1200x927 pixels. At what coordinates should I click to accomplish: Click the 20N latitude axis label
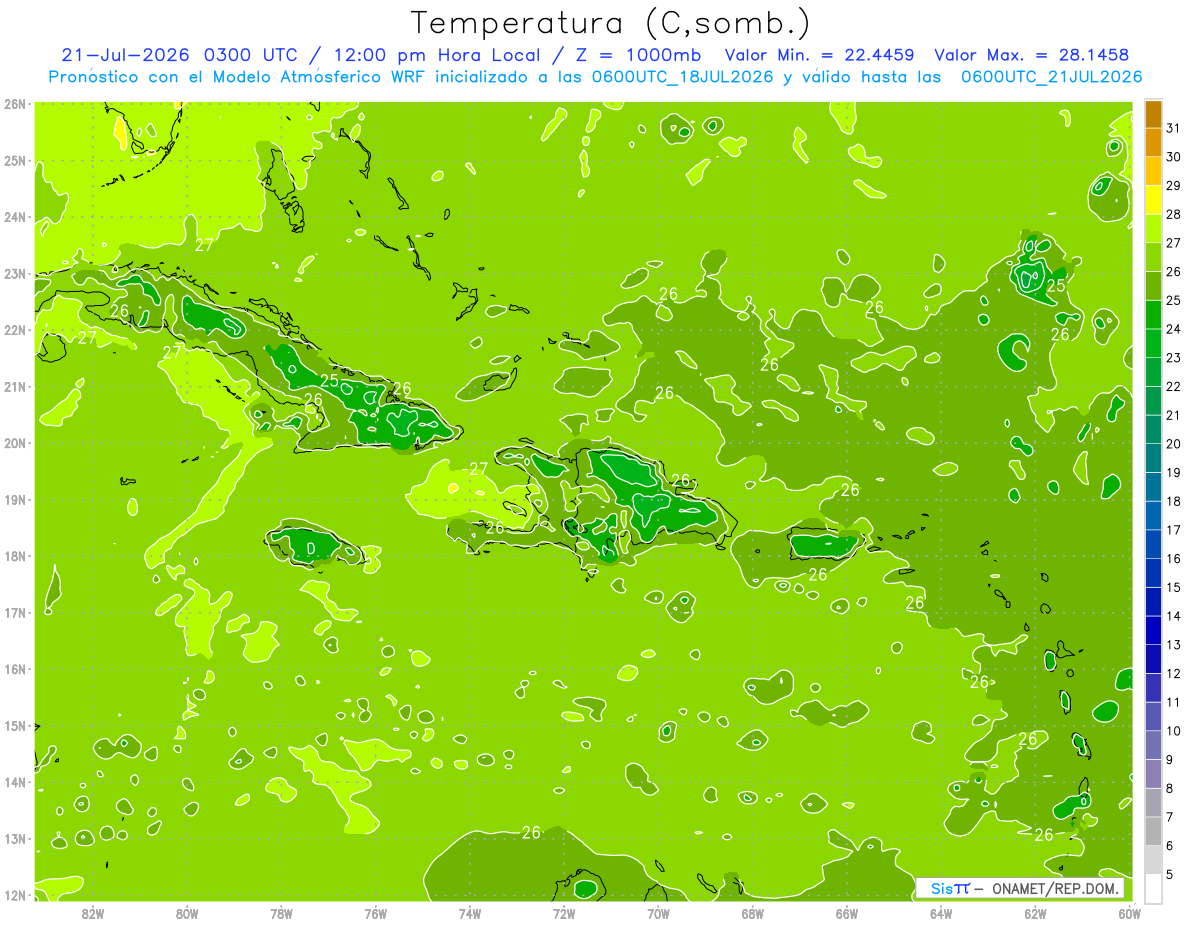click(15, 443)
